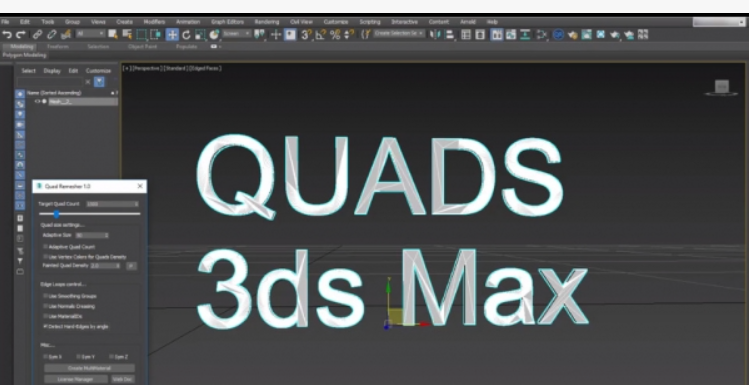
Task: Click the Target Quad Count slider handle
Action: (x=56, y=214)
